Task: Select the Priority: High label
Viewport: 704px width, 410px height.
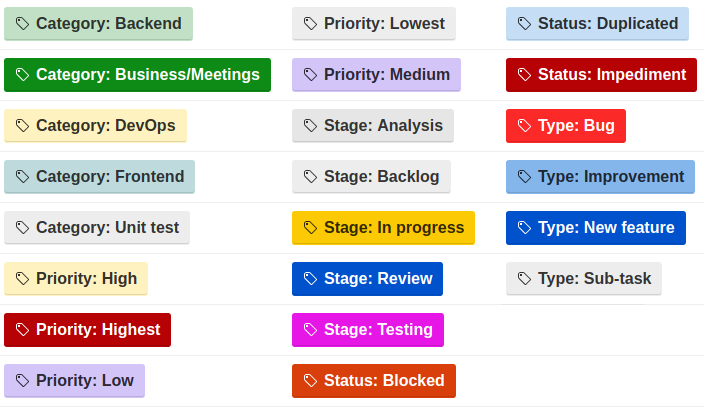Action: point(76,279)
